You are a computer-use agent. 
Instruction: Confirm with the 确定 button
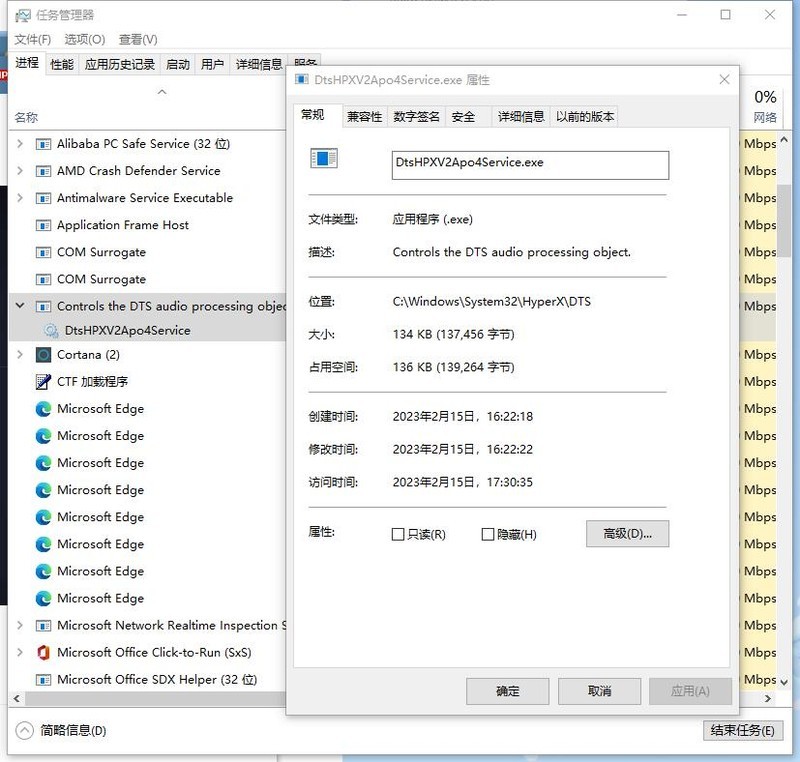pos(507,691)
